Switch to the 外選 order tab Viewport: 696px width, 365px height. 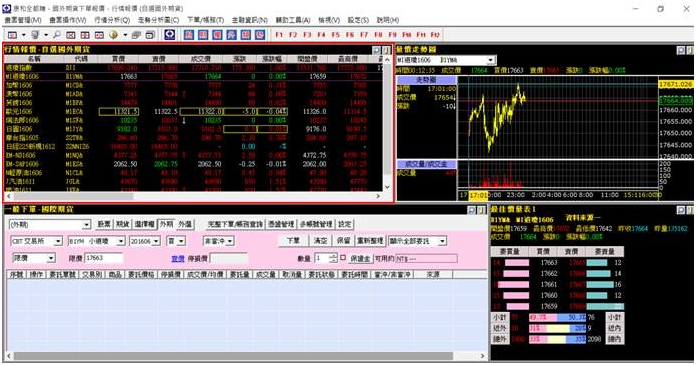pos(185,224)
